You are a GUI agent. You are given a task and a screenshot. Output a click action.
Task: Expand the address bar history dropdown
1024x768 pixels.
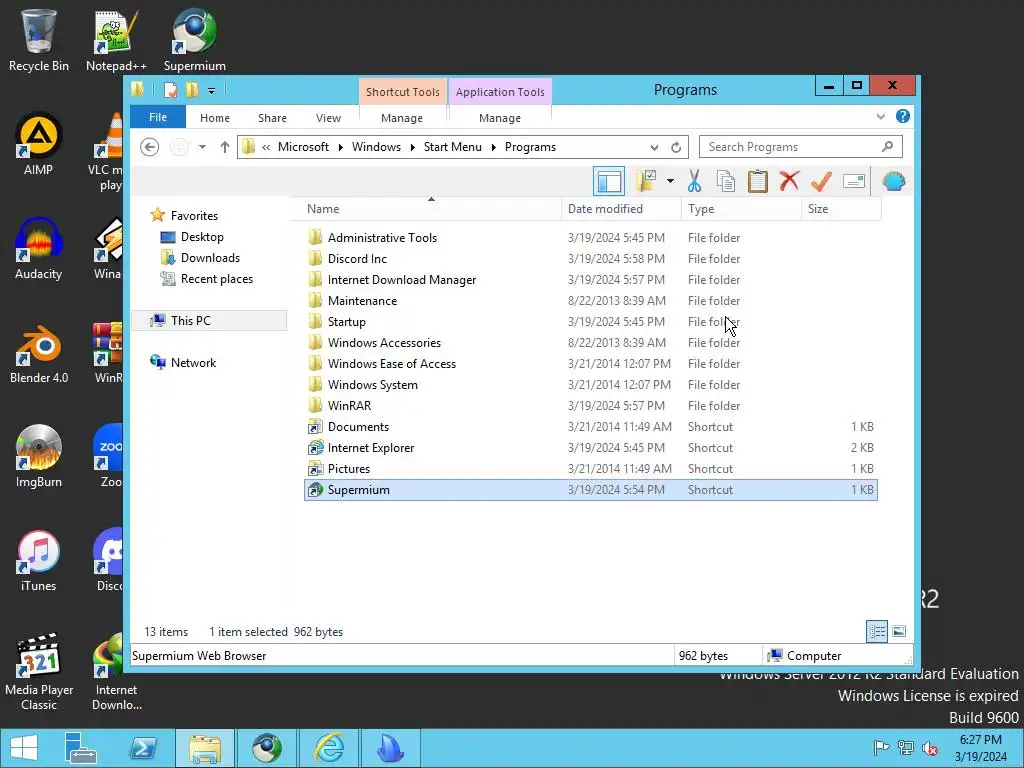pos(654,148)
